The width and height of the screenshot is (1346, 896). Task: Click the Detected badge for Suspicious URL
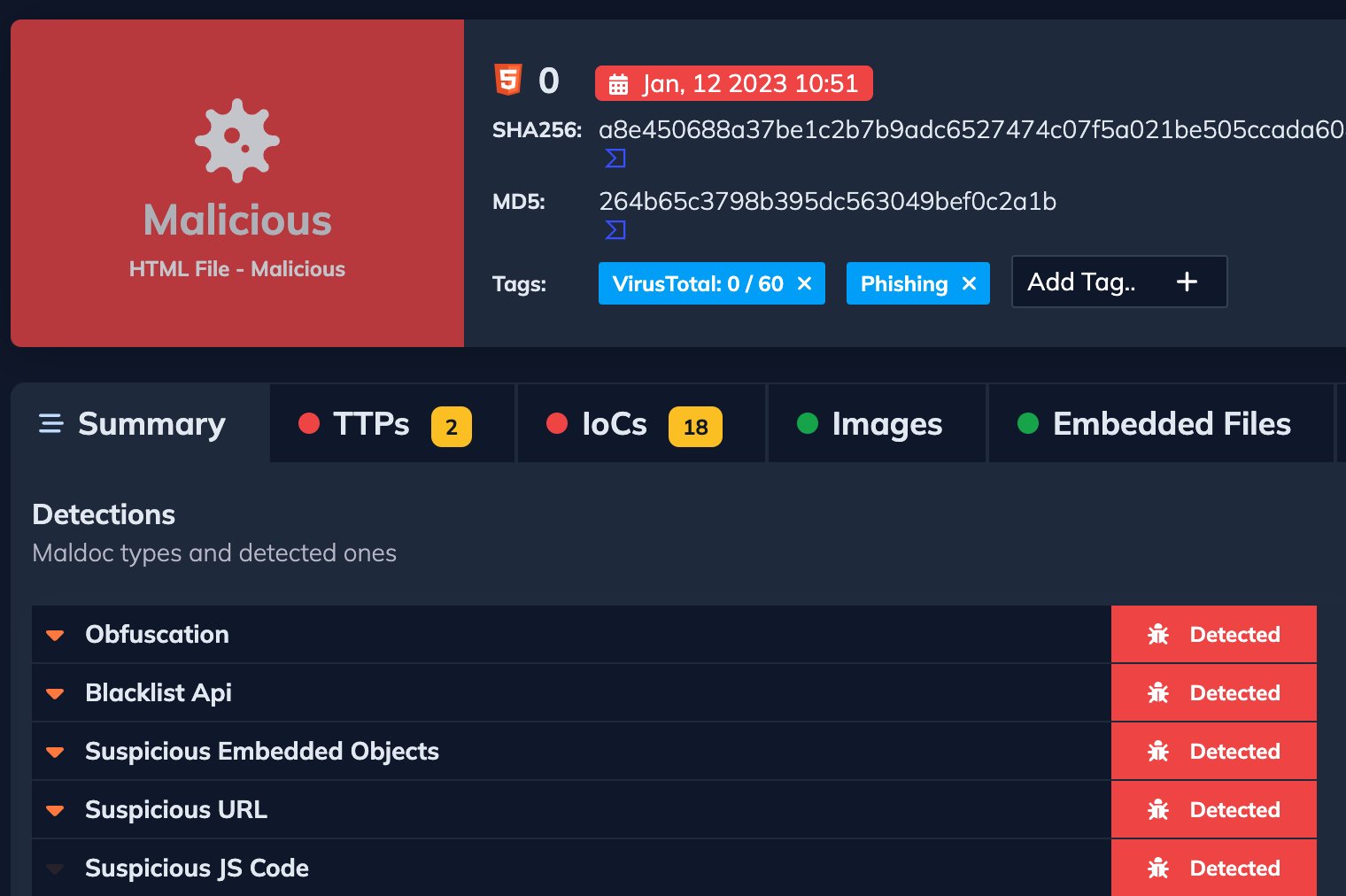(1213, 809)
